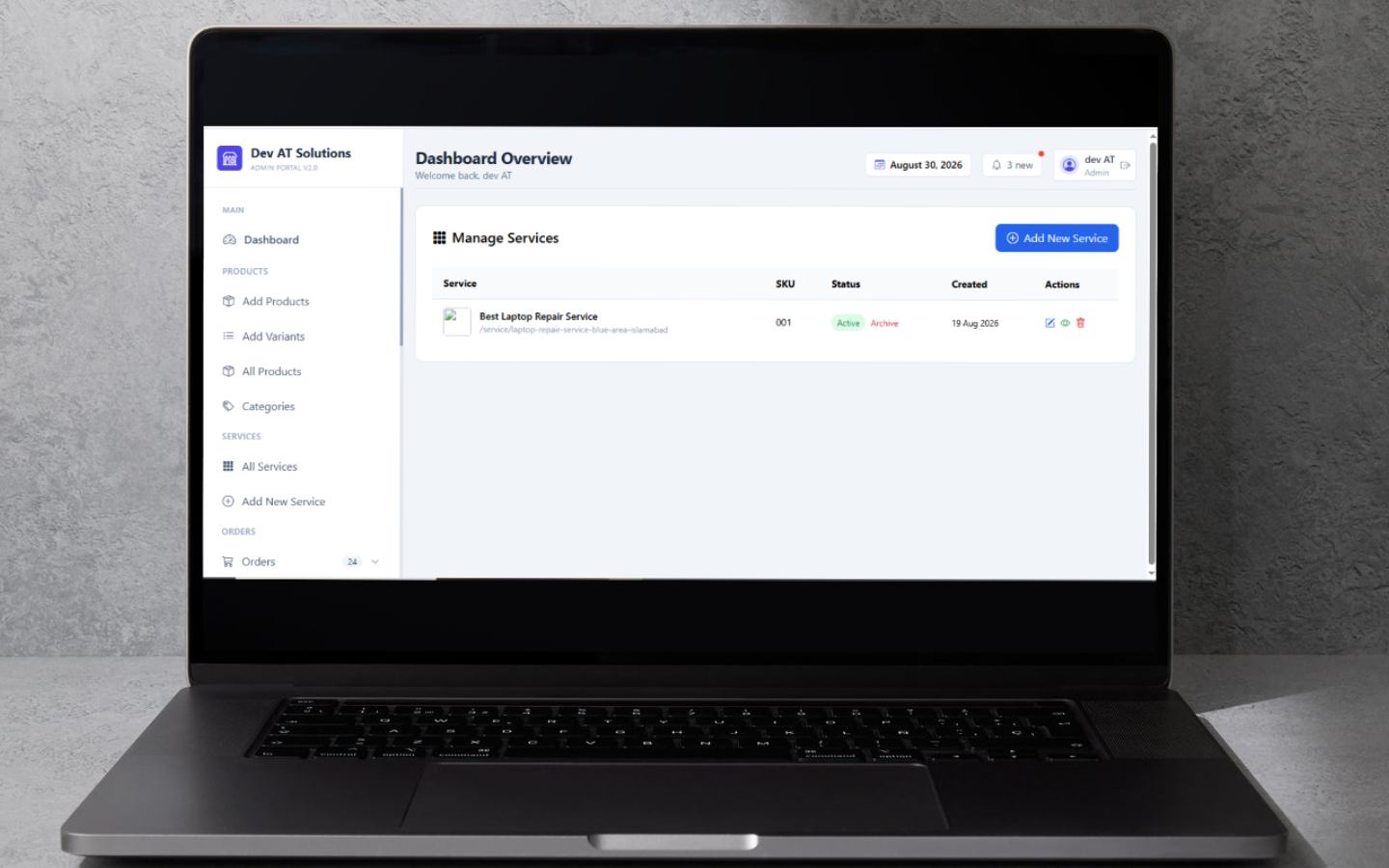The width and height of the screenshot is (1389, 868).
Task: Click the SKU column header
Action: tap(785, 284)
